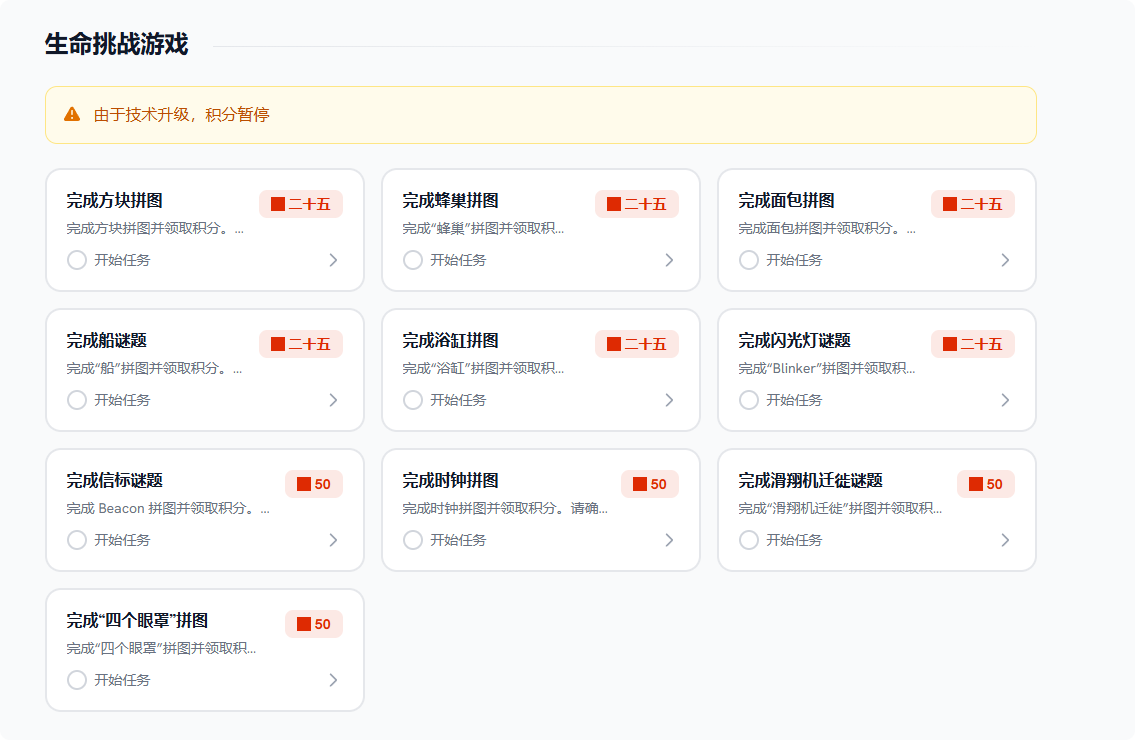
Task: Toggle the circle for 完成方块拼图 task
Action: point(77,260)
